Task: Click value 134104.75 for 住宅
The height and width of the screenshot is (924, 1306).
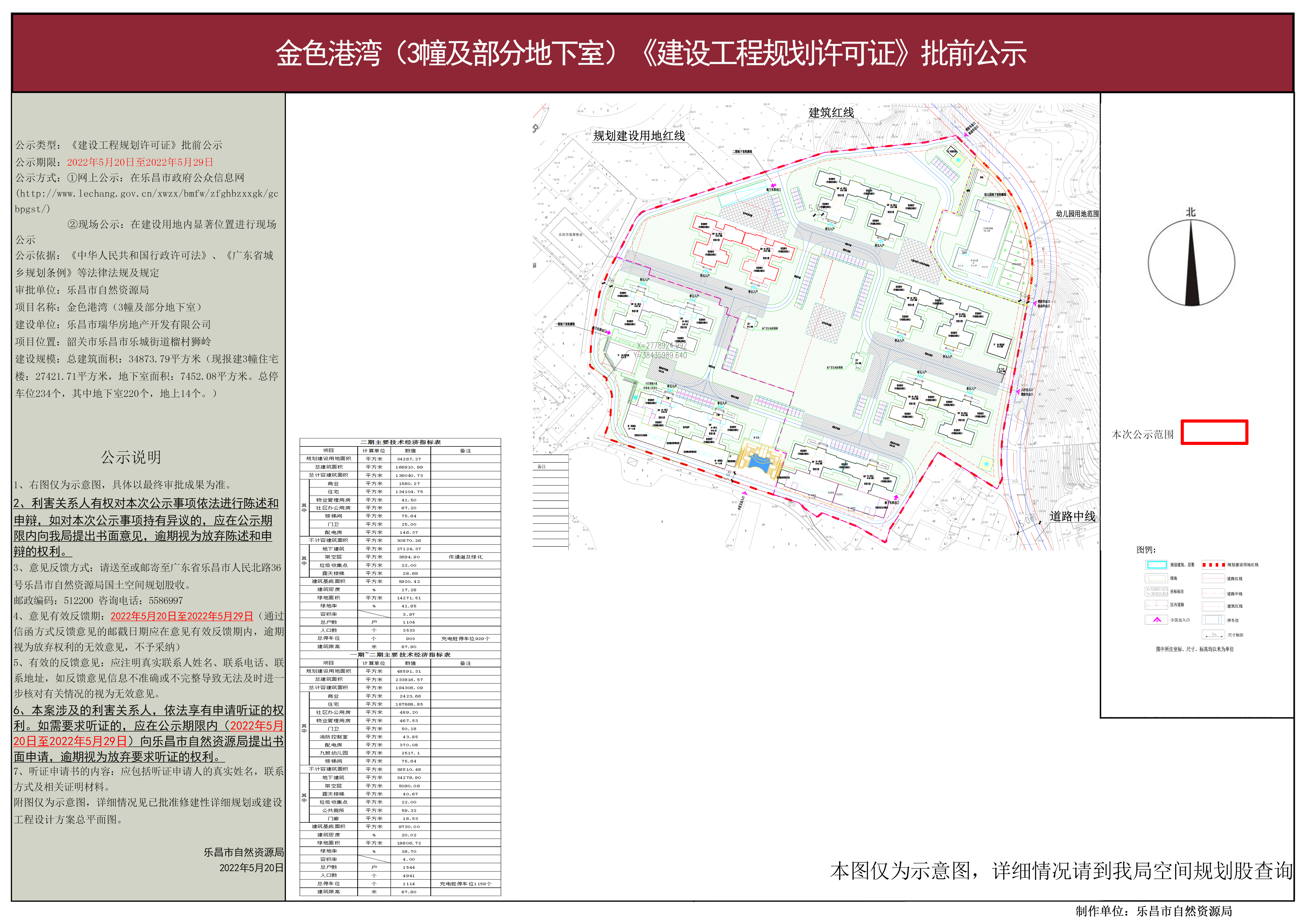Action: [x=409, y=492]
